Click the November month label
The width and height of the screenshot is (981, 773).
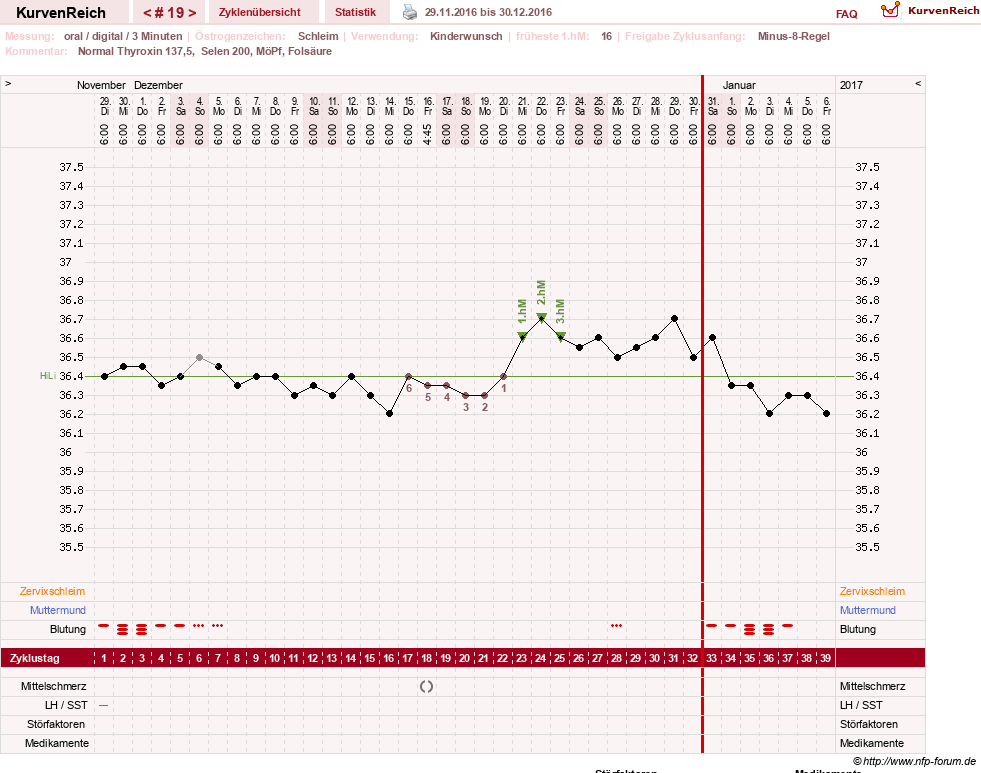tap(101, 85)
